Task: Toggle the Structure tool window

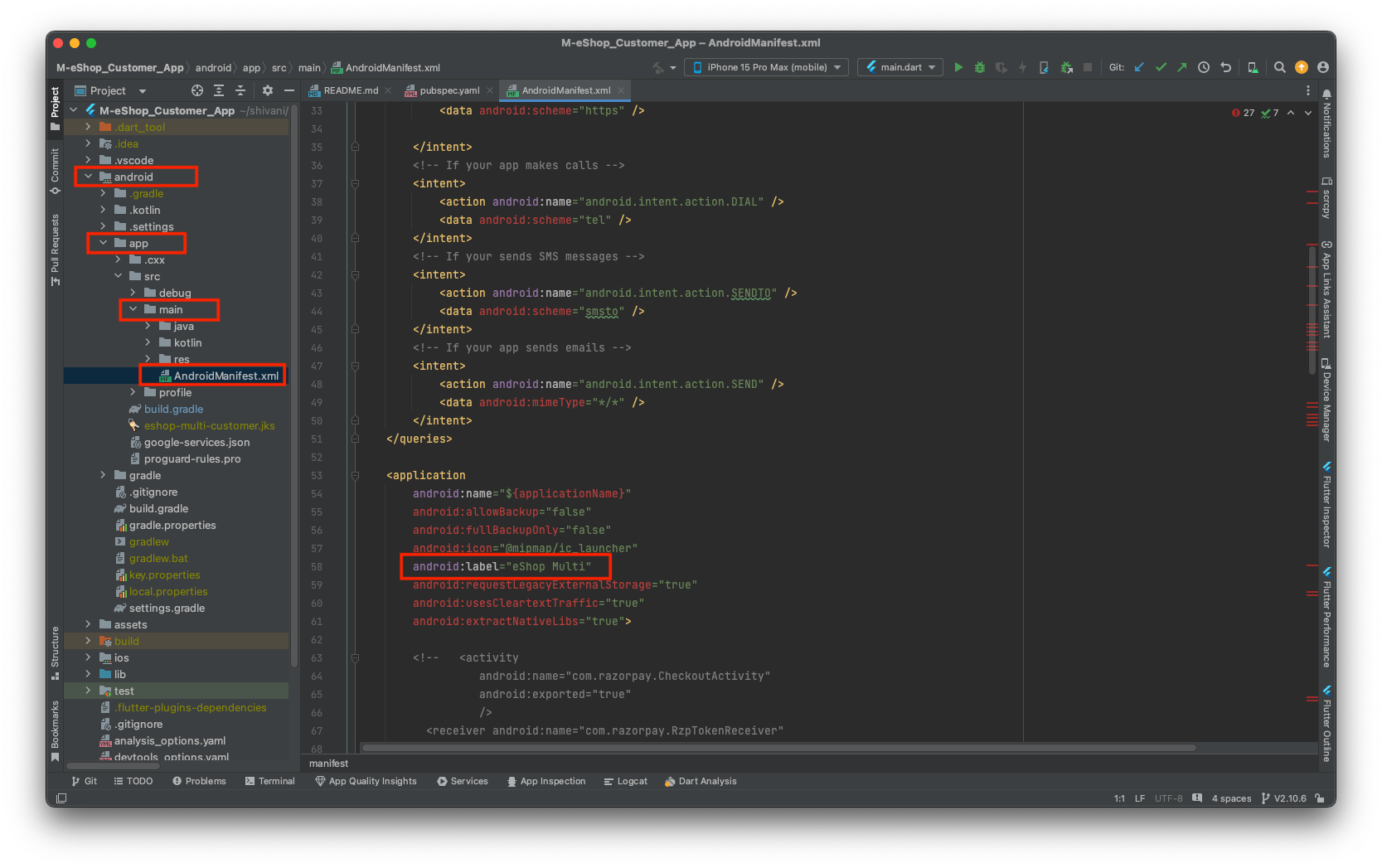Action: click(x=55, y=652)
